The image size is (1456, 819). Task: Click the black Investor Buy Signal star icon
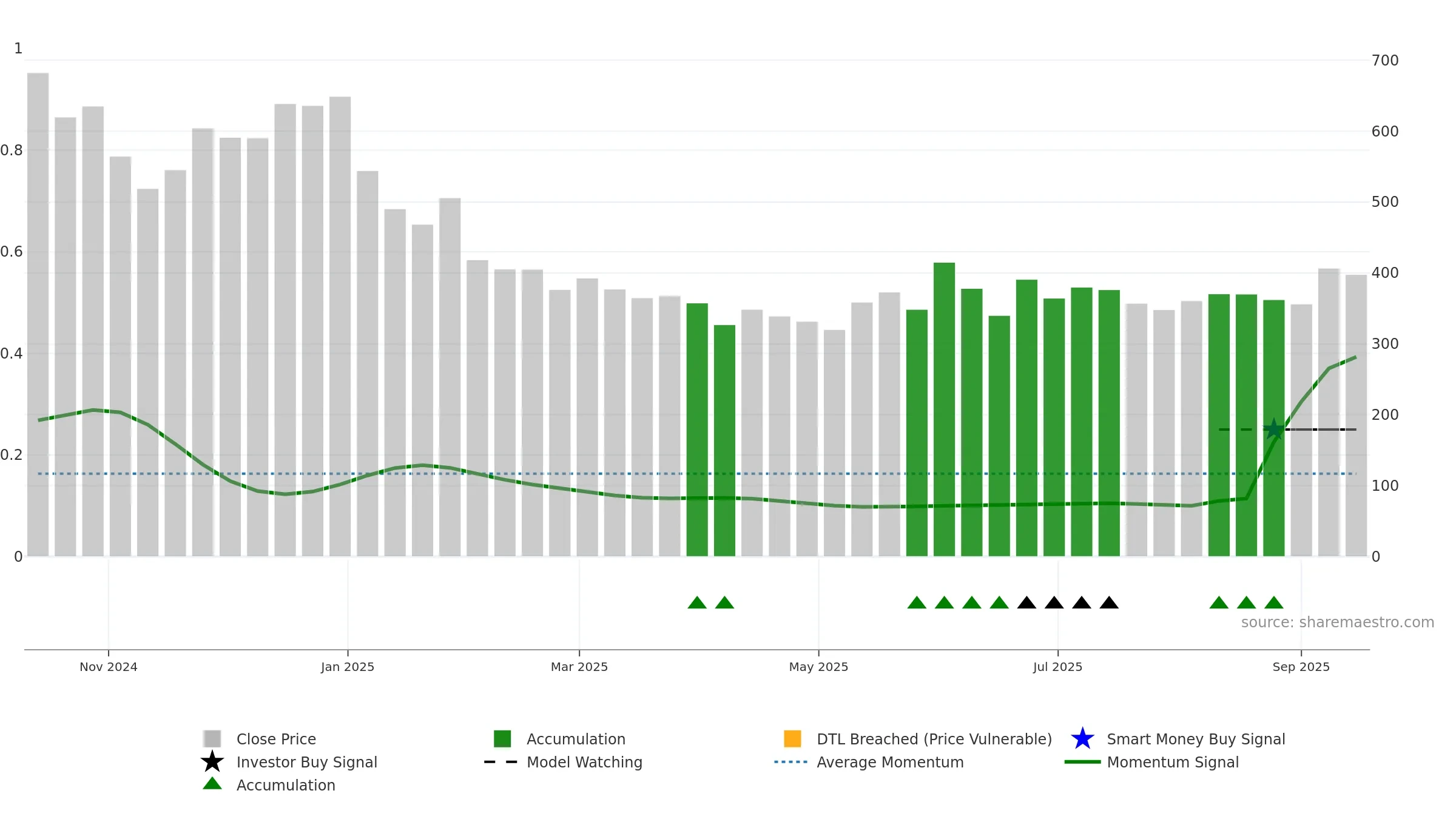(212, 761)
